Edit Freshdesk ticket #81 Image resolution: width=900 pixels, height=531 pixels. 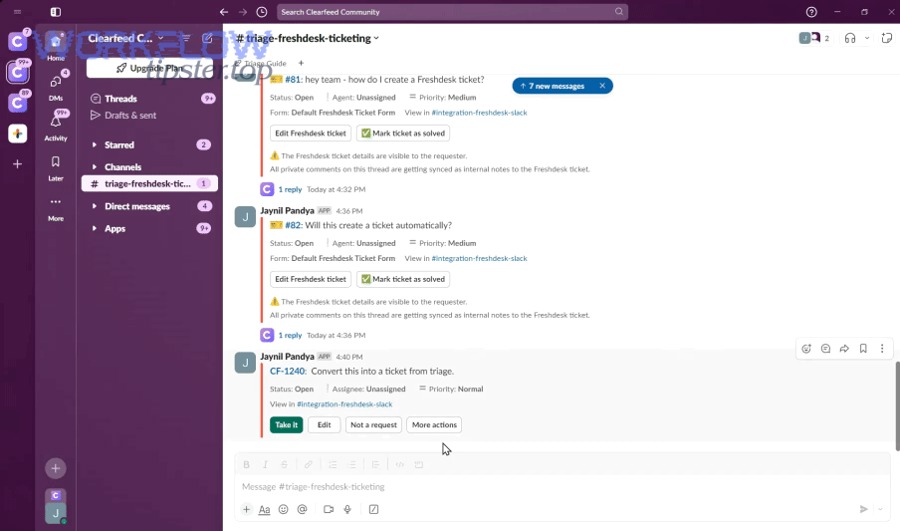[311, 133]
